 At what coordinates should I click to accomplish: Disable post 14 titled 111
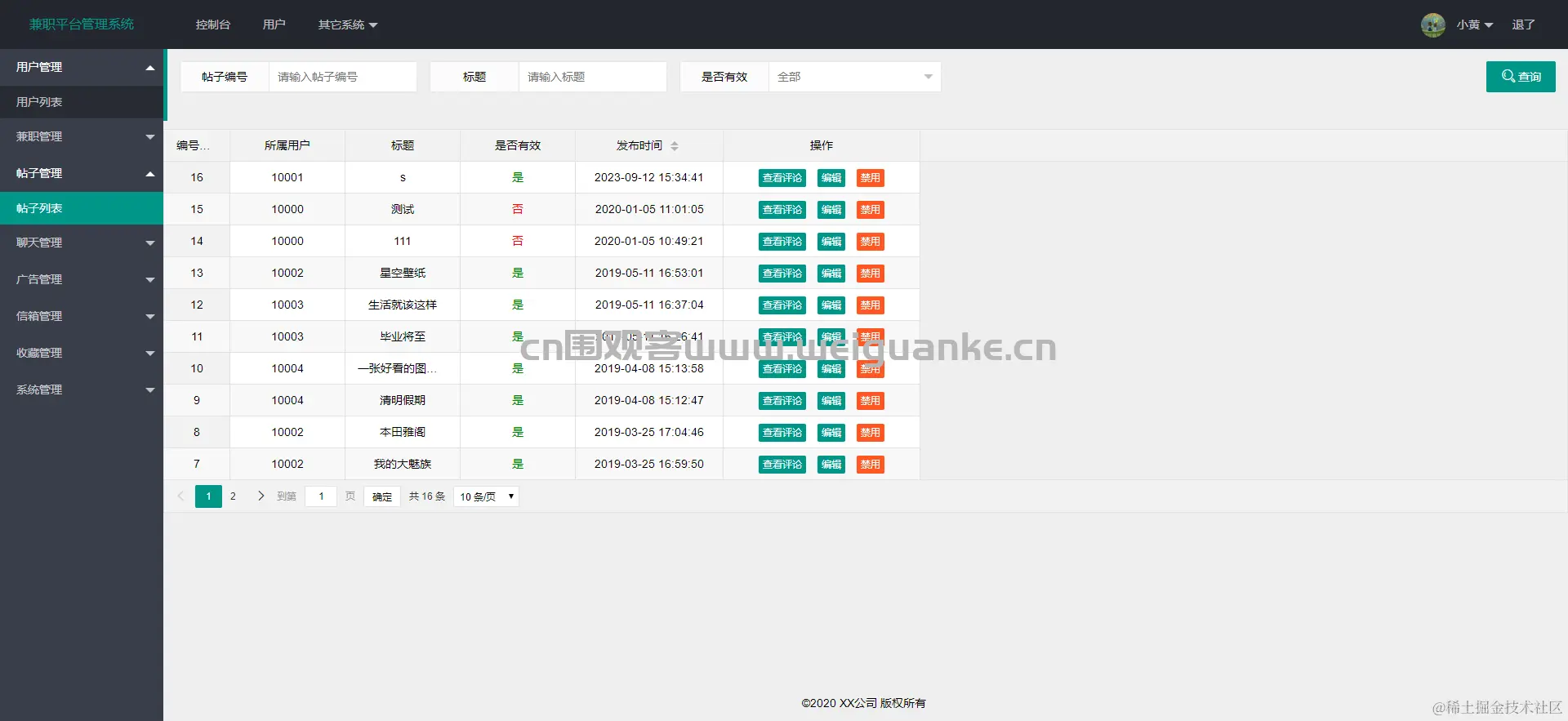point(871,242)
